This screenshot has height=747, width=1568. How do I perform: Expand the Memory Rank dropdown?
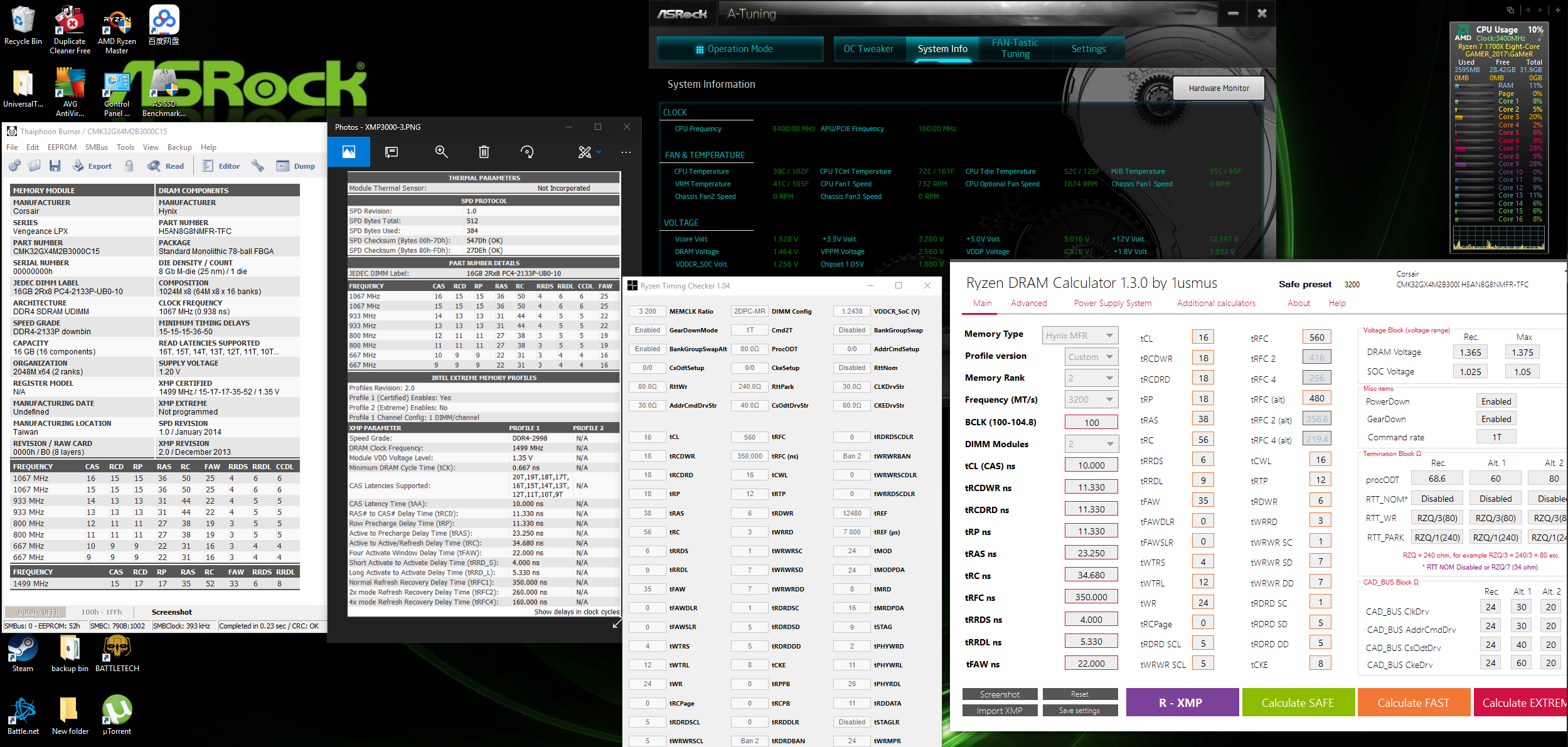1109,378
